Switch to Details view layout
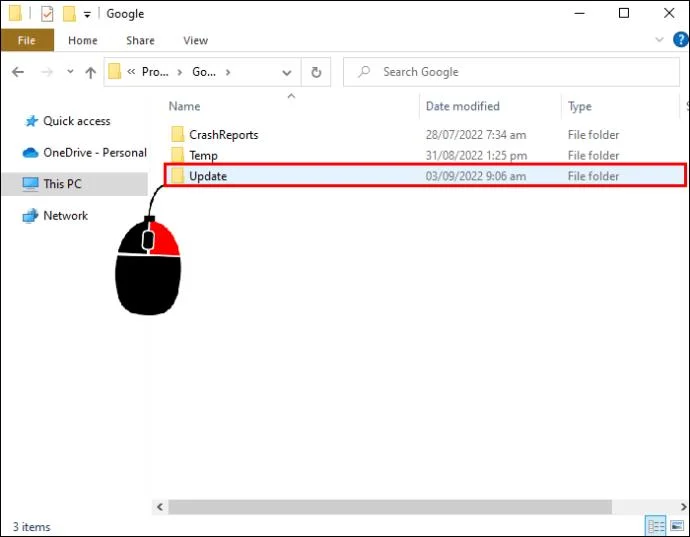Viewport: 690px width, 537px height. pyautogui.click(x=656, y=526)
